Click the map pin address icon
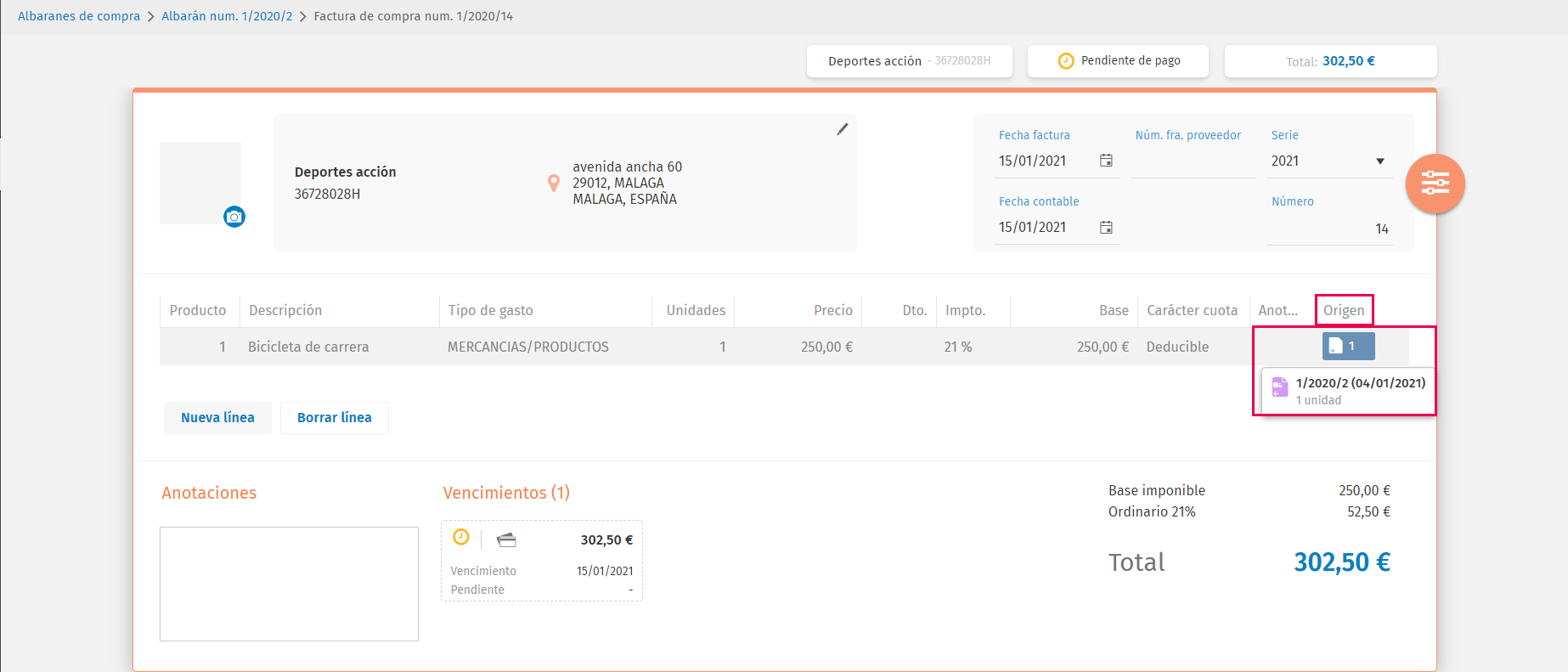The image size is (1568, 672). [554, 183]
